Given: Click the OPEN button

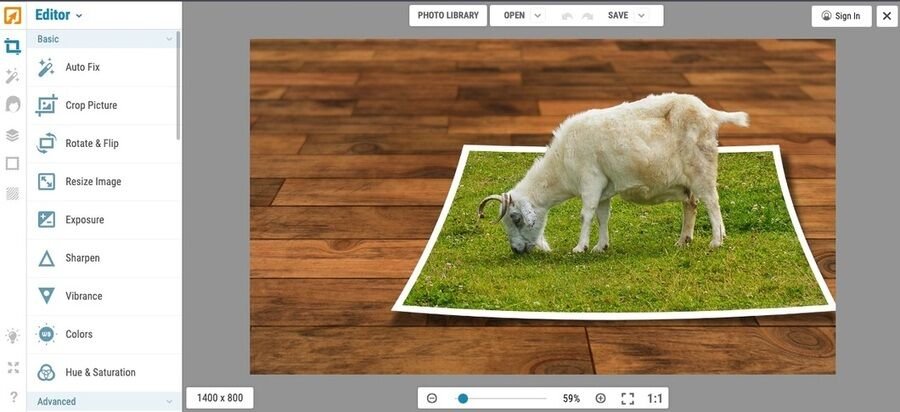Looking at the screenshot, I should pyautogui.click(x=514, y=15).
